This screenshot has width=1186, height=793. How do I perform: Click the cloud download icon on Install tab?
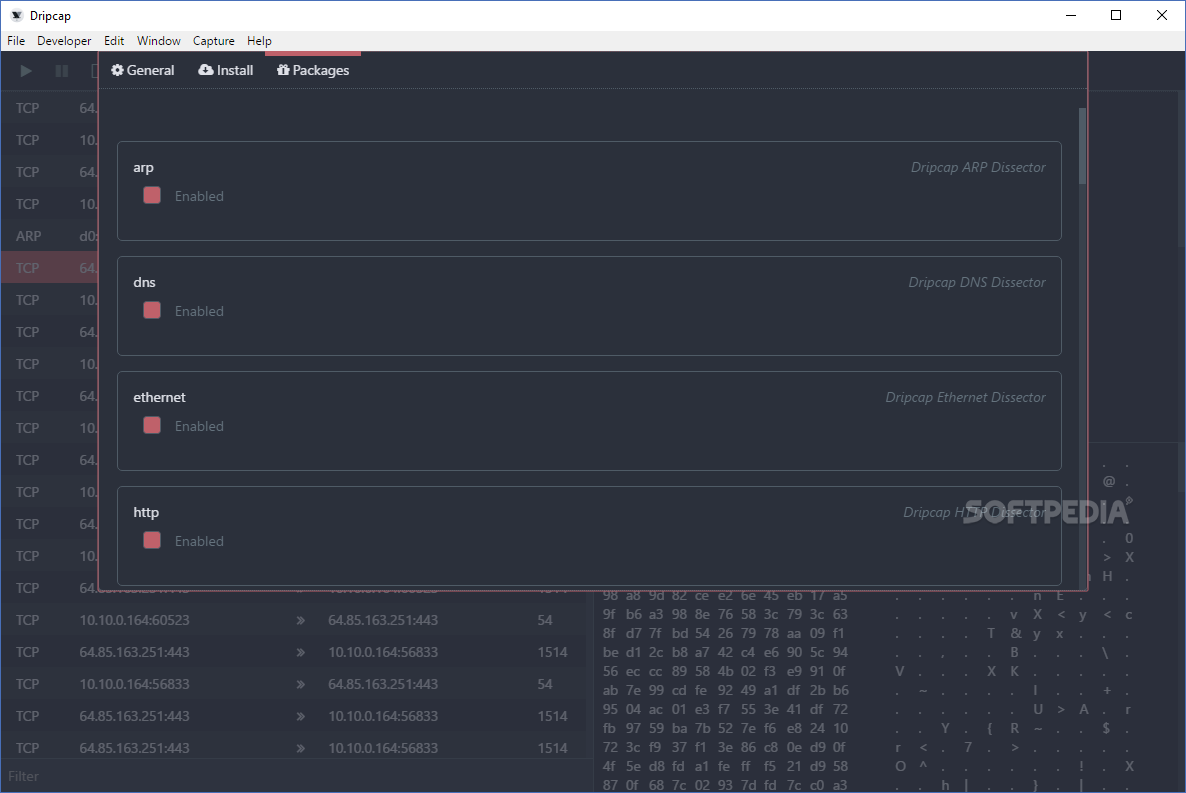point(206,70)
